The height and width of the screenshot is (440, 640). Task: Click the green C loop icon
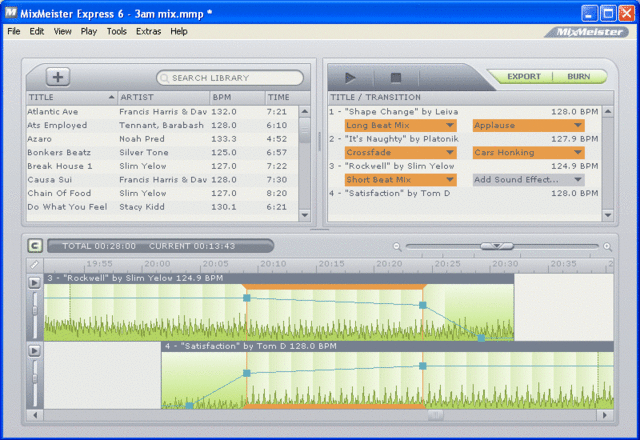click(x=35, y=246)
